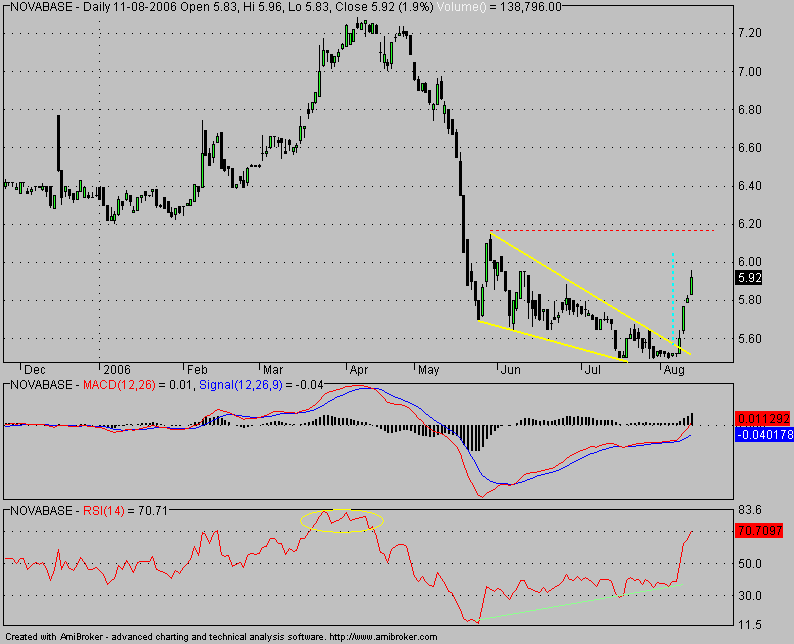794x644 pixels.
Task: Click the Signal(12,26,9) indicator label
Action: coord(241,385)
